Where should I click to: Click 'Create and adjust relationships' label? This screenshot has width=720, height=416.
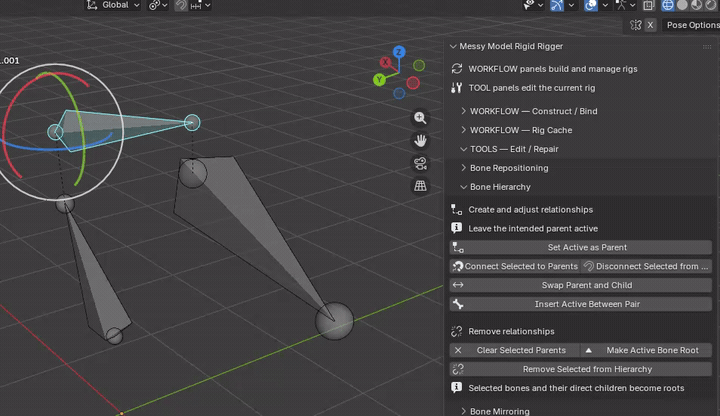click(x=530, y=209)
